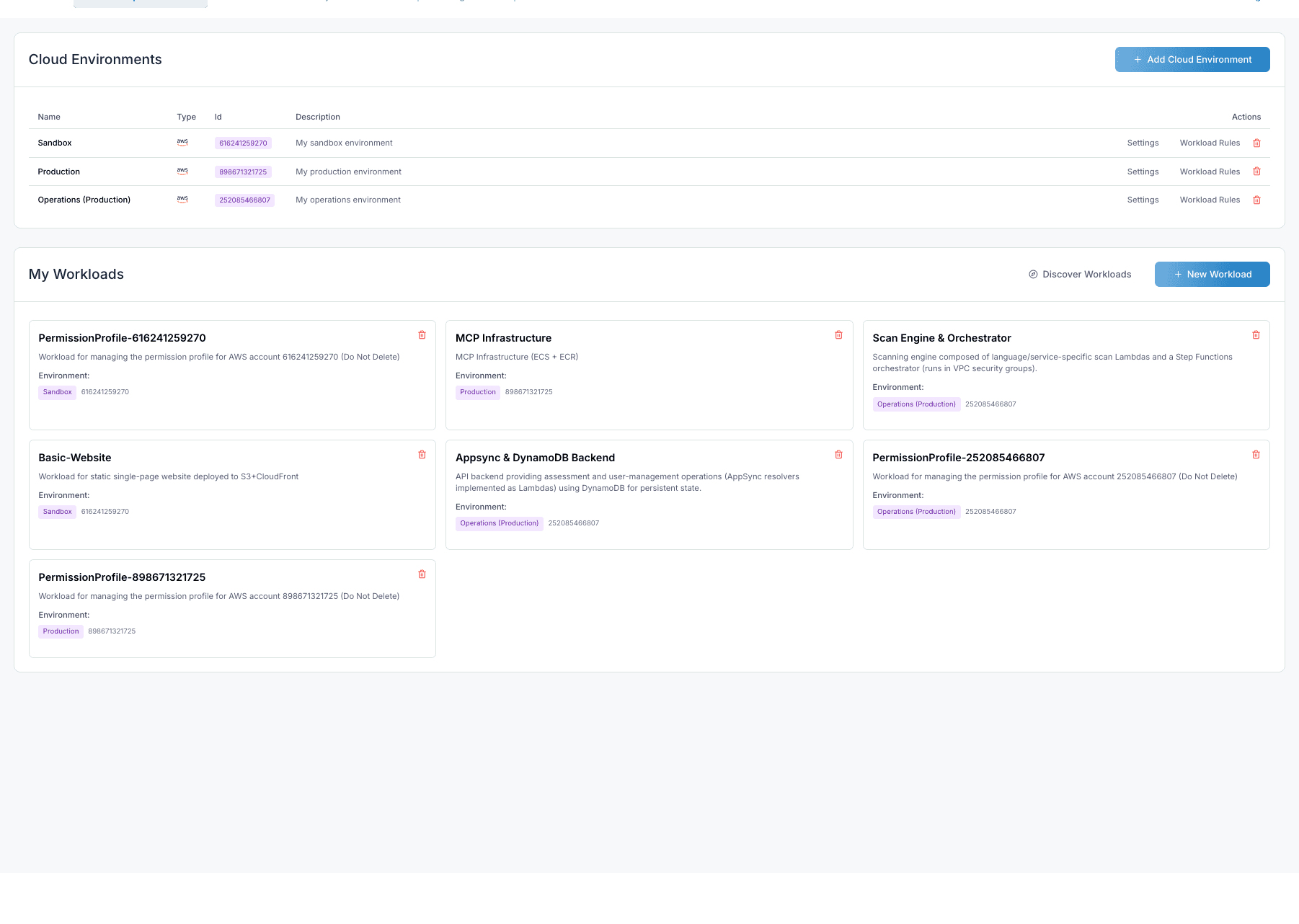This screenshot has height=924, width=1299.
Task: Click Discover Workloads
Action: point(1086,274)
